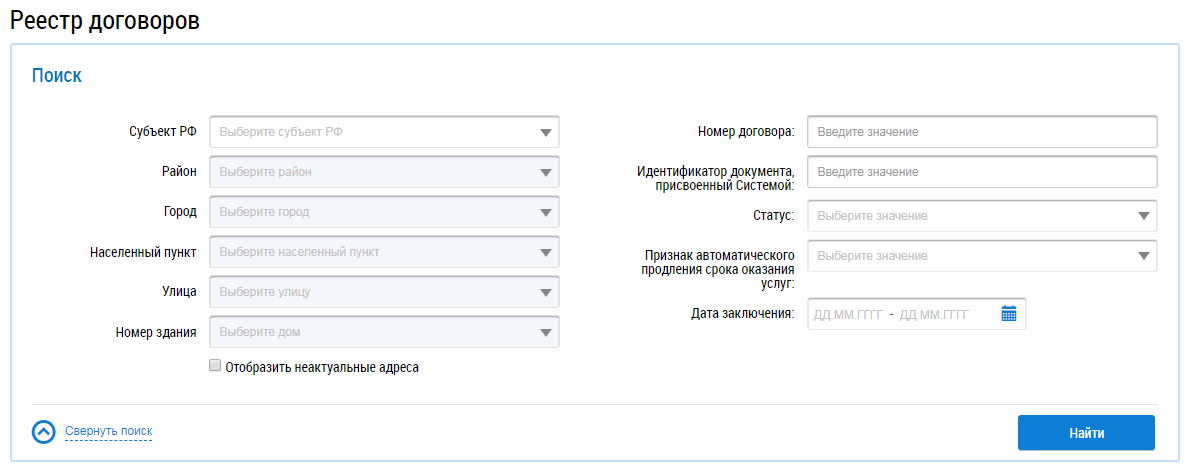The width and height of the screenshot is (1189, 473).
Task: Click the Номер здания dropdown arrow
Action: (x=546, y=333)
